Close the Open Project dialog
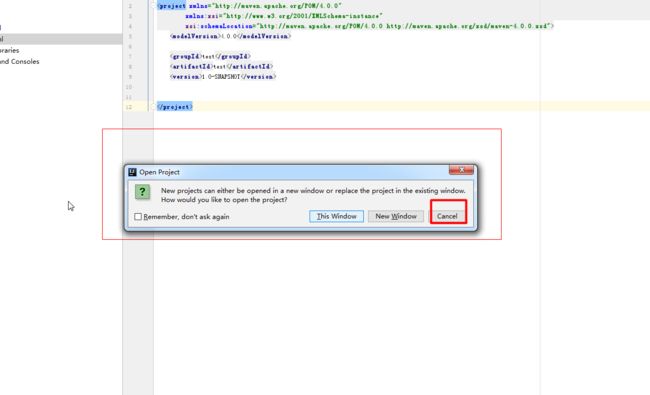The height and width of the screenshot is (395, 650). tap(461, 170)
